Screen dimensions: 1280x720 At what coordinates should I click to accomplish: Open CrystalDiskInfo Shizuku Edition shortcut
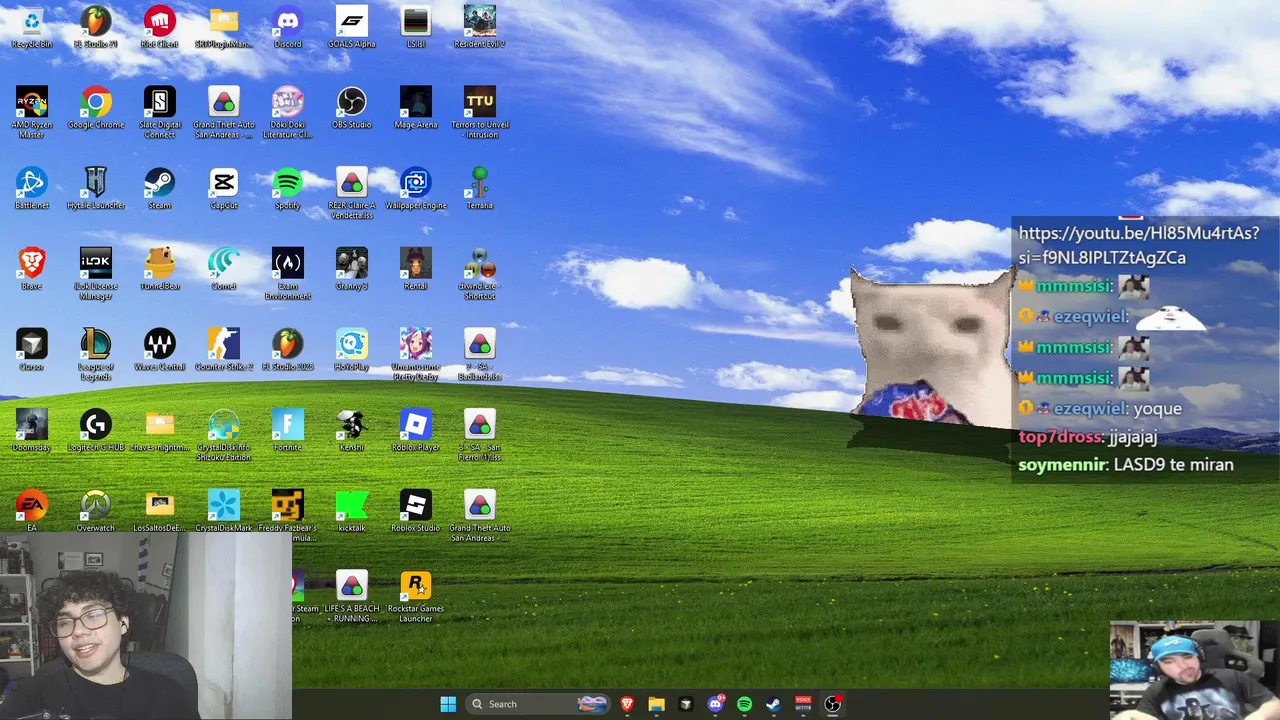click(224, 435)
